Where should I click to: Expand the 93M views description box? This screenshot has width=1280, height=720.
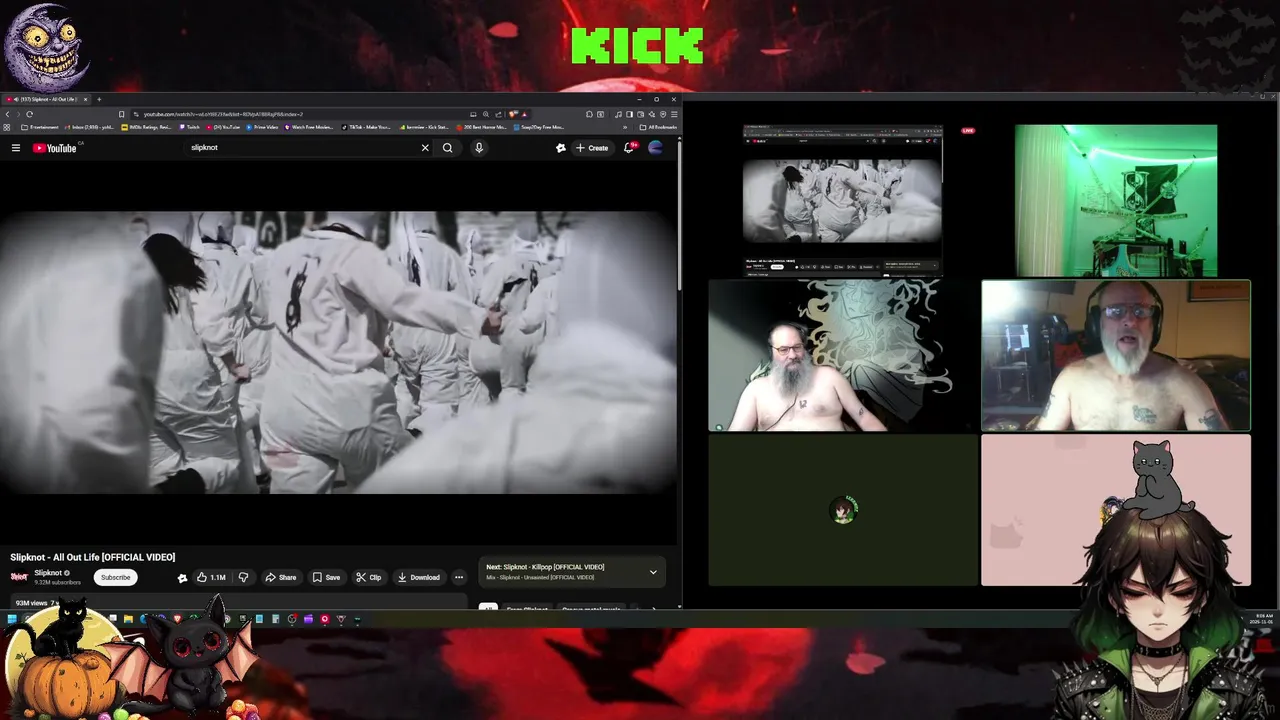pos(238,603)
